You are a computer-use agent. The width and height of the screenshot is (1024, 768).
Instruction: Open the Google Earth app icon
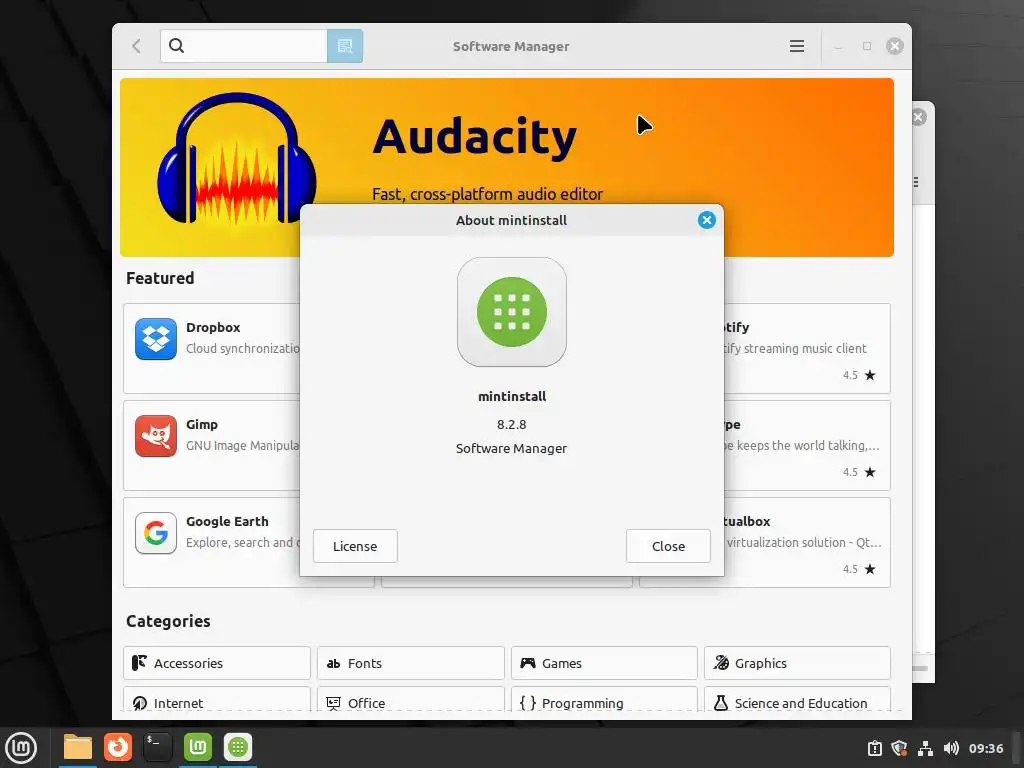[x=155, y=533]
